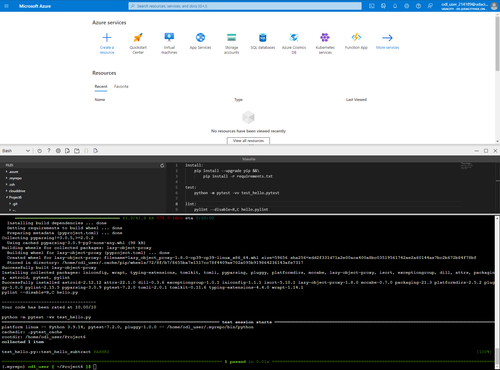Click the Makefile editor title bar
The image size is (500, 370).
point(249,159)
